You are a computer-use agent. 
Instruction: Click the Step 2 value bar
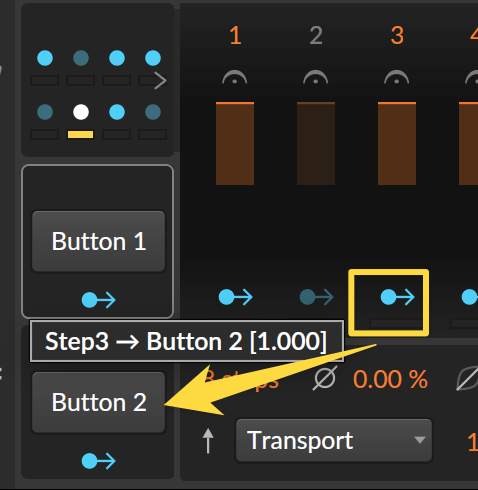[316, 143]
